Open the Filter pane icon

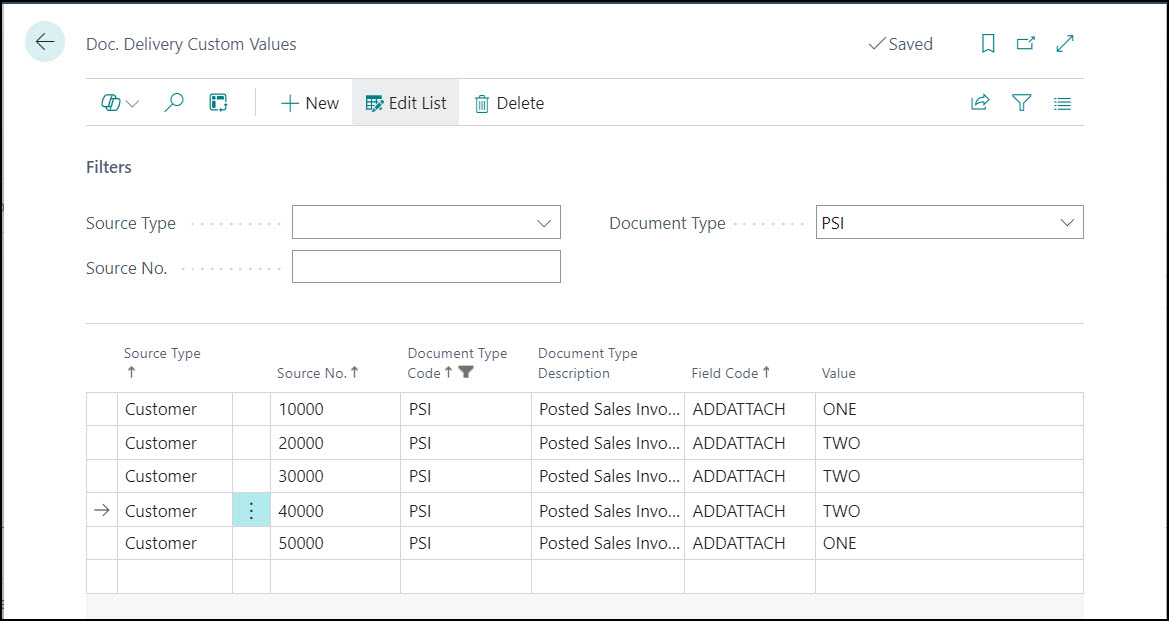(1021, 102)
